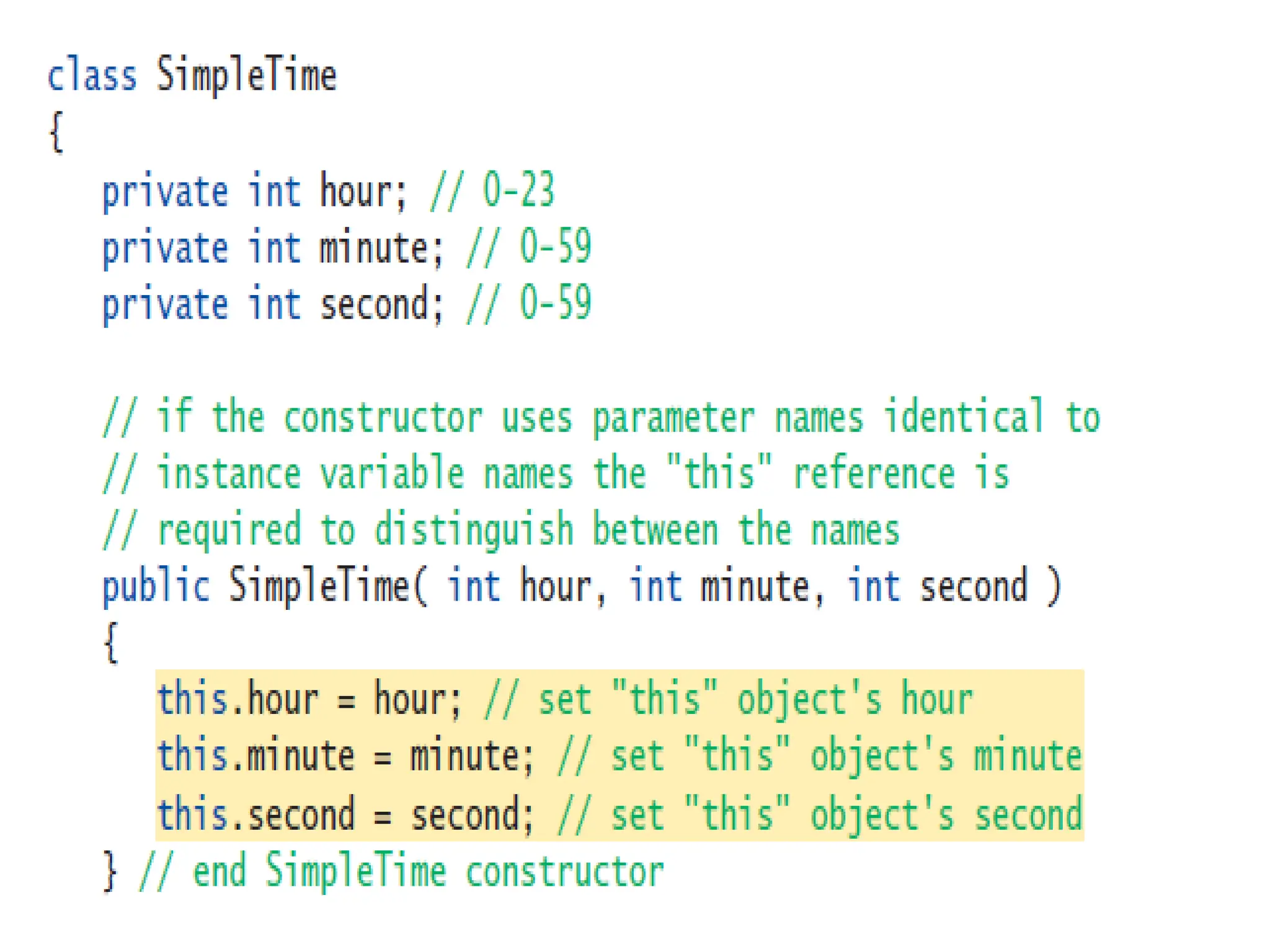Click the word 'constructor' in first comment line
The height and width of the screenshot is (952, 1270).
click(x=383, y=416)
